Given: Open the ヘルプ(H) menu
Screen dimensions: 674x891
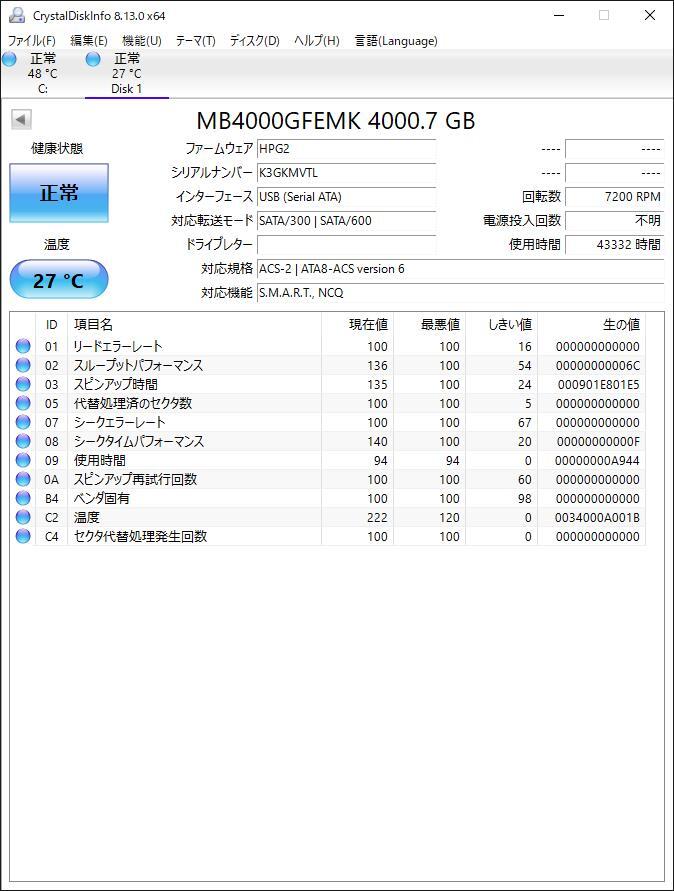Looking at the screenshot, I should point(317,40).
